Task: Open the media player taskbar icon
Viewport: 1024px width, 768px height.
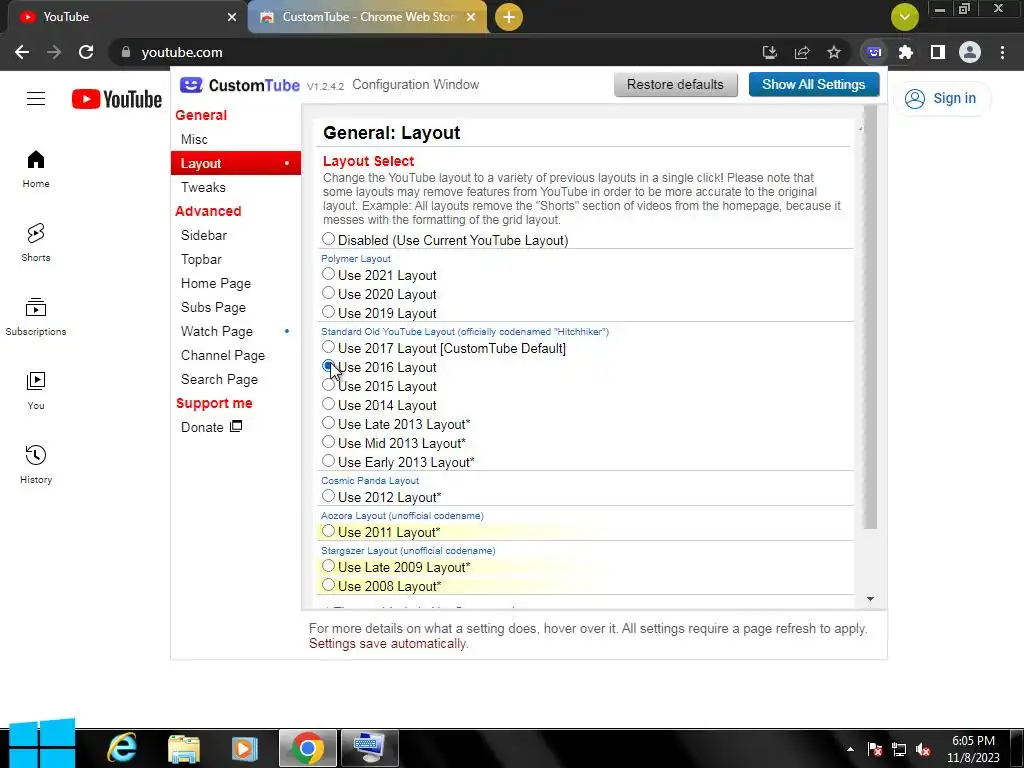Action: (244, 748)
